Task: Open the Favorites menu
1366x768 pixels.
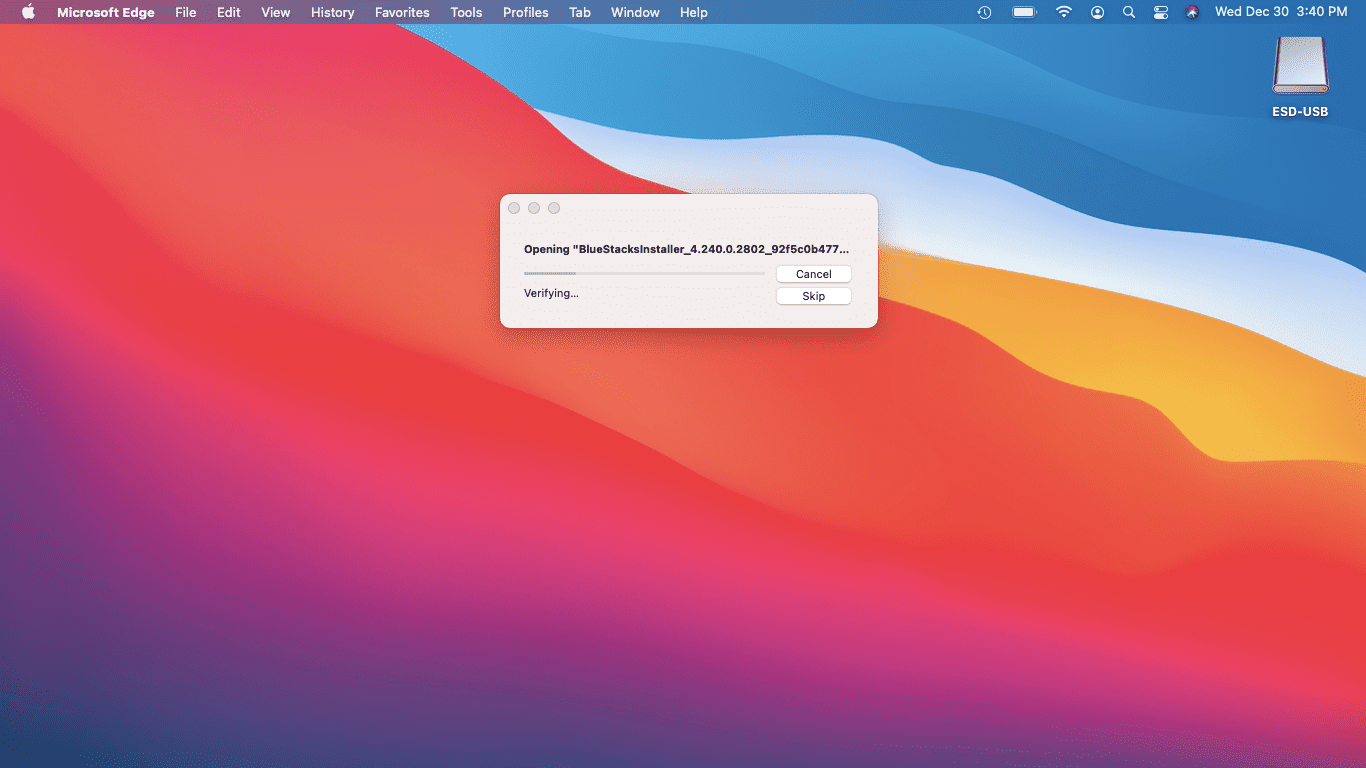Action: coord(402,12)
